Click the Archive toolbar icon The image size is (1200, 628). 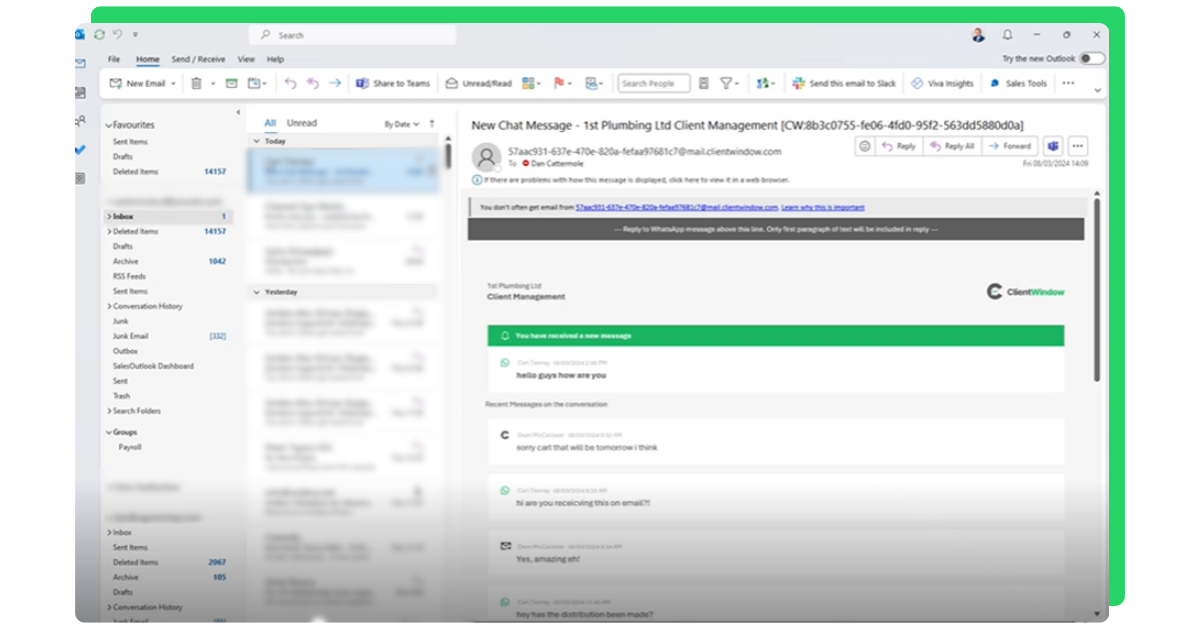tap(231, 84)
